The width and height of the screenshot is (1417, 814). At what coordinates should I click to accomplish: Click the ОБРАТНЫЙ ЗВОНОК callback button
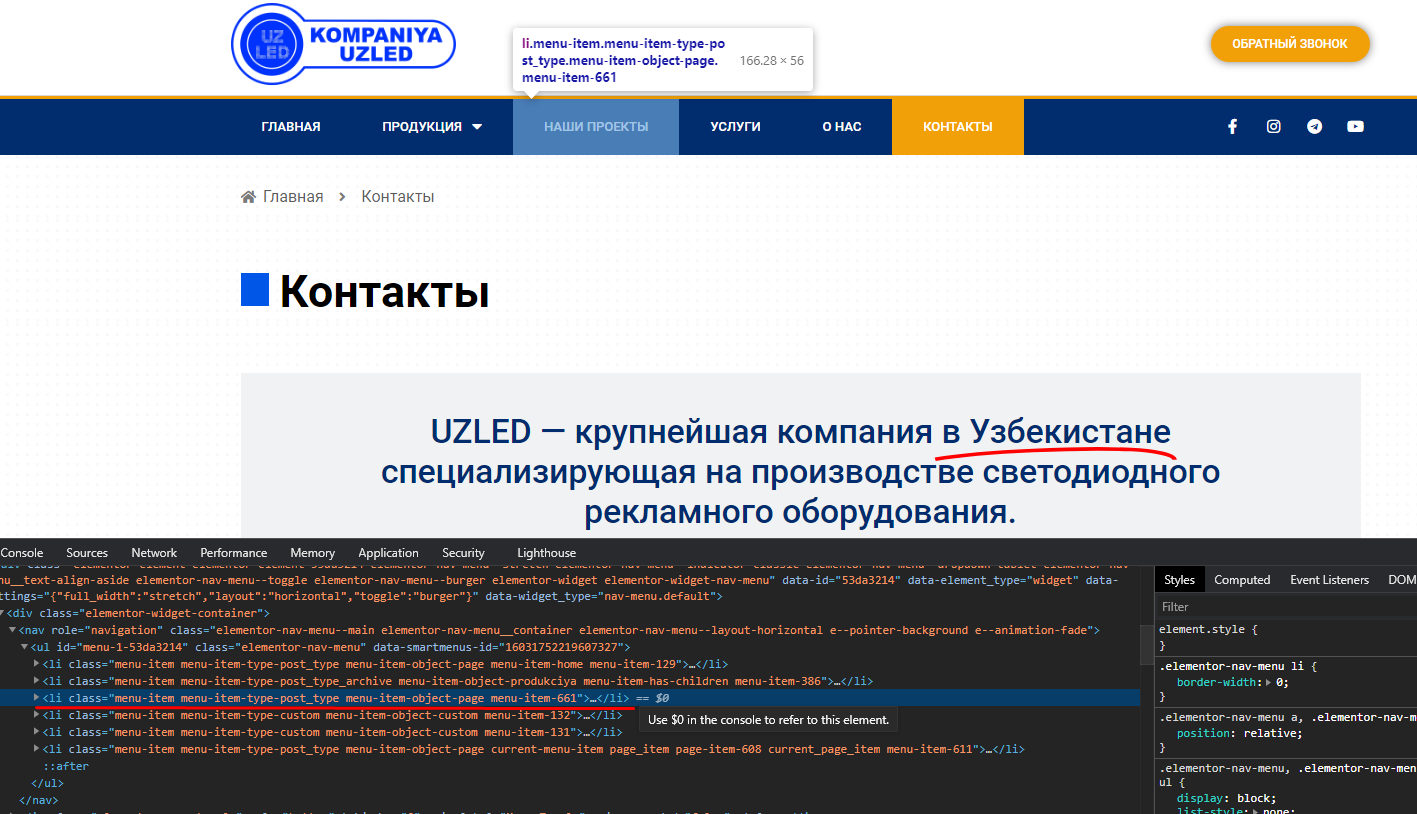pos(1290,44)
